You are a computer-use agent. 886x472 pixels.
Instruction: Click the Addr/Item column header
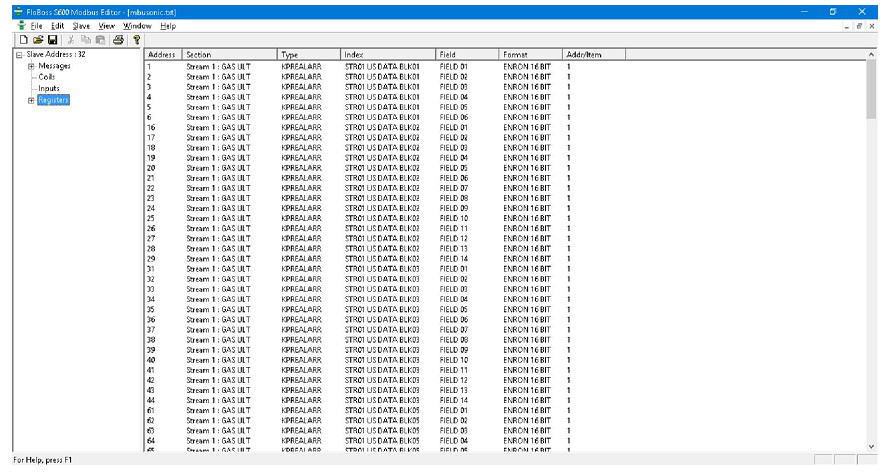point(594,55)
